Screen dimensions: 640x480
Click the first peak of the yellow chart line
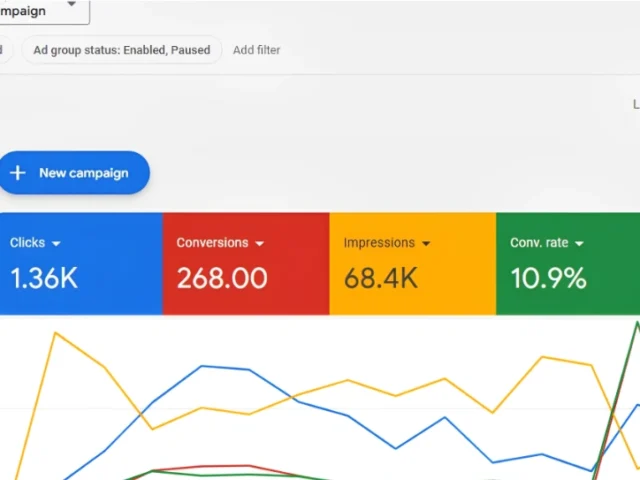(56, 334)
